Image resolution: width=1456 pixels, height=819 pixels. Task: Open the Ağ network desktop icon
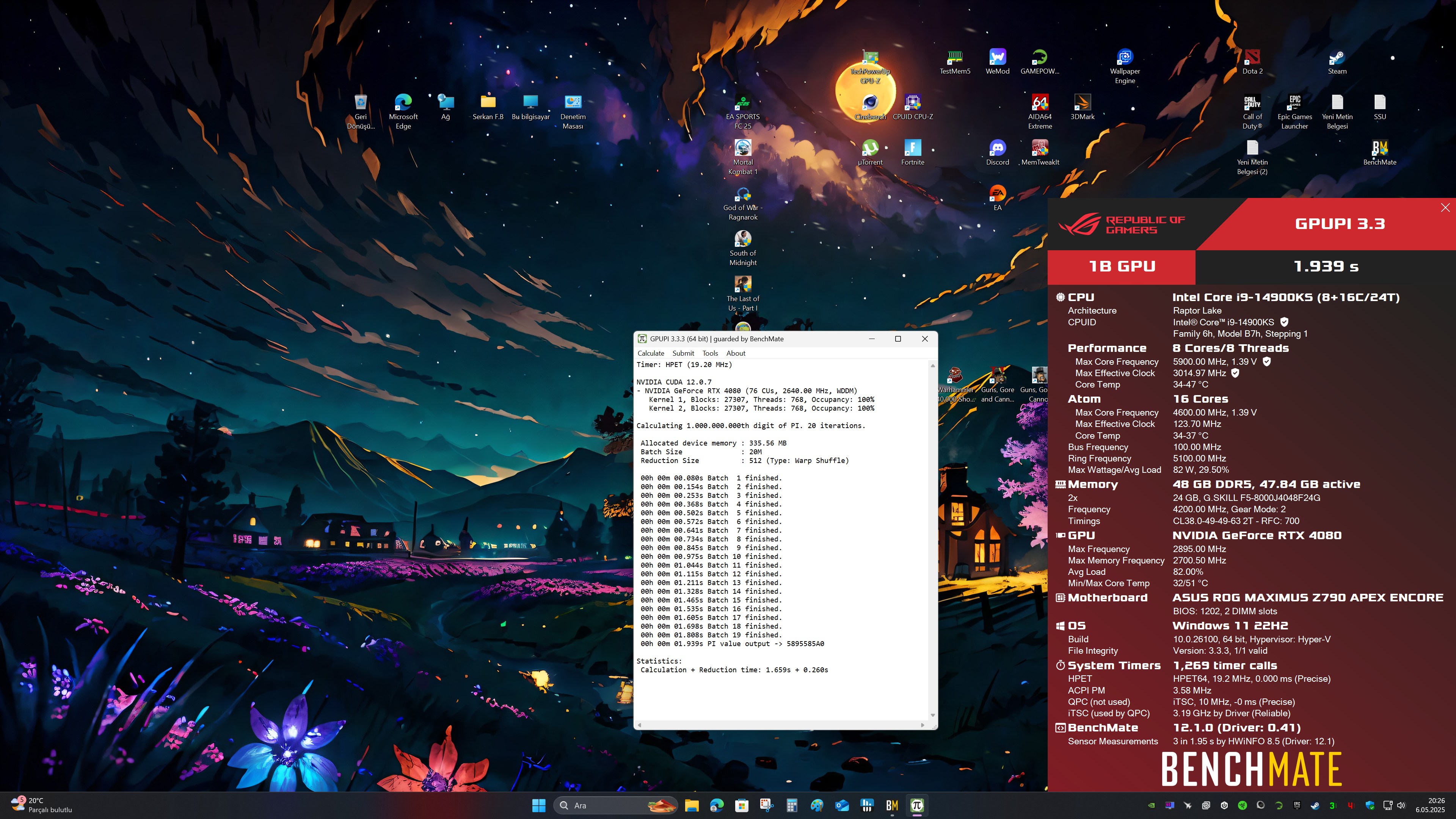(446, 107)
